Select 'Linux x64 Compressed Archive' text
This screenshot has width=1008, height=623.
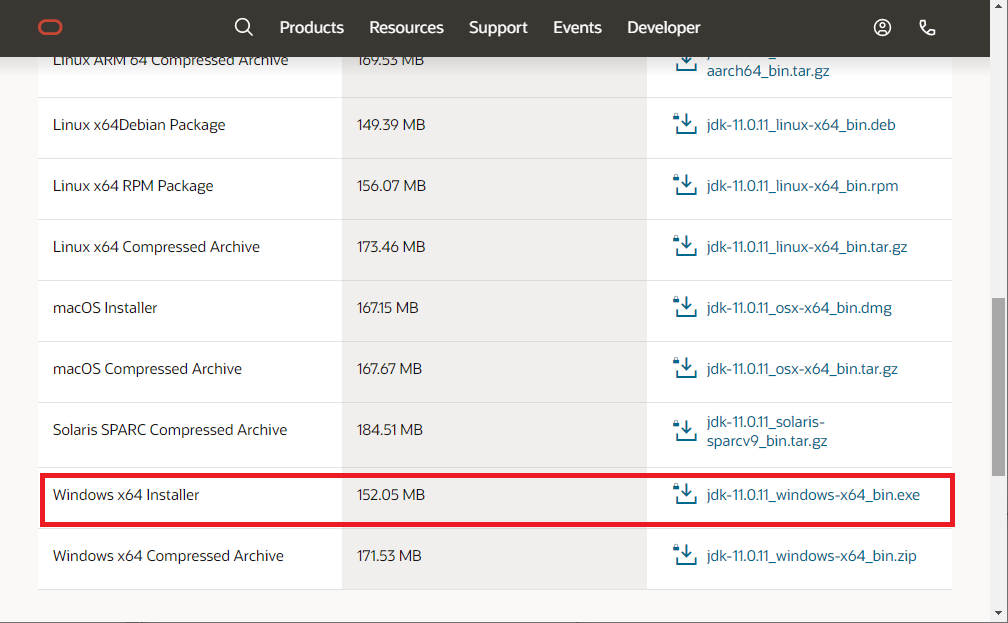click(156, 247)
